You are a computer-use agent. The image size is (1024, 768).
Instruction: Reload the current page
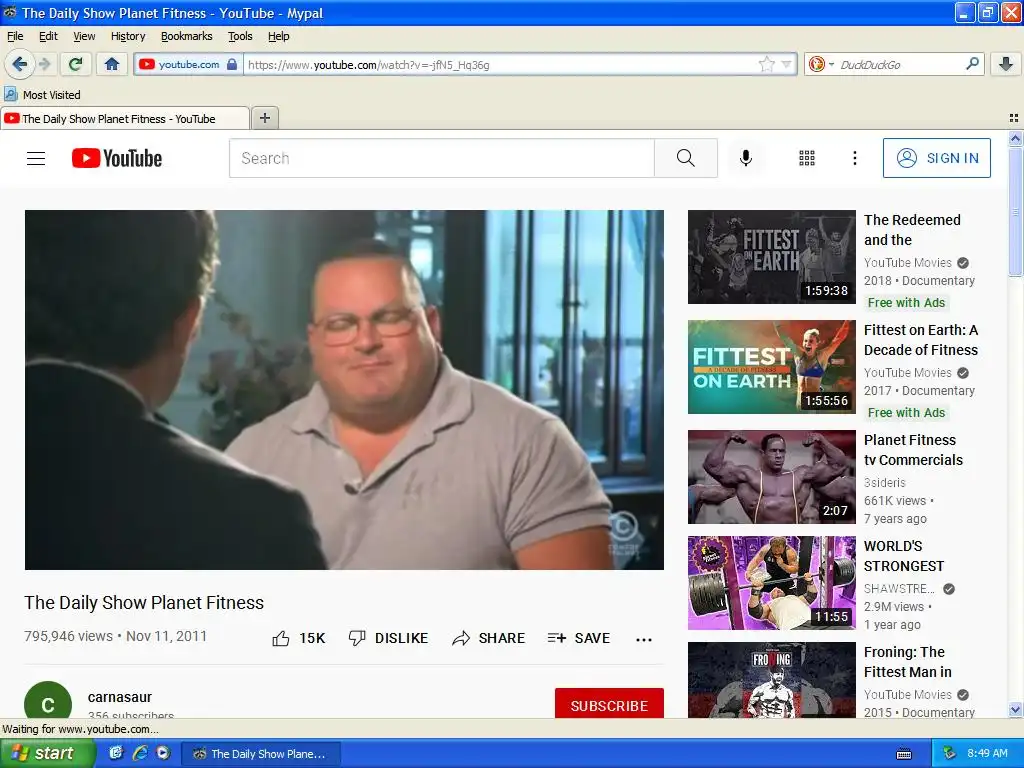(76, 64)
